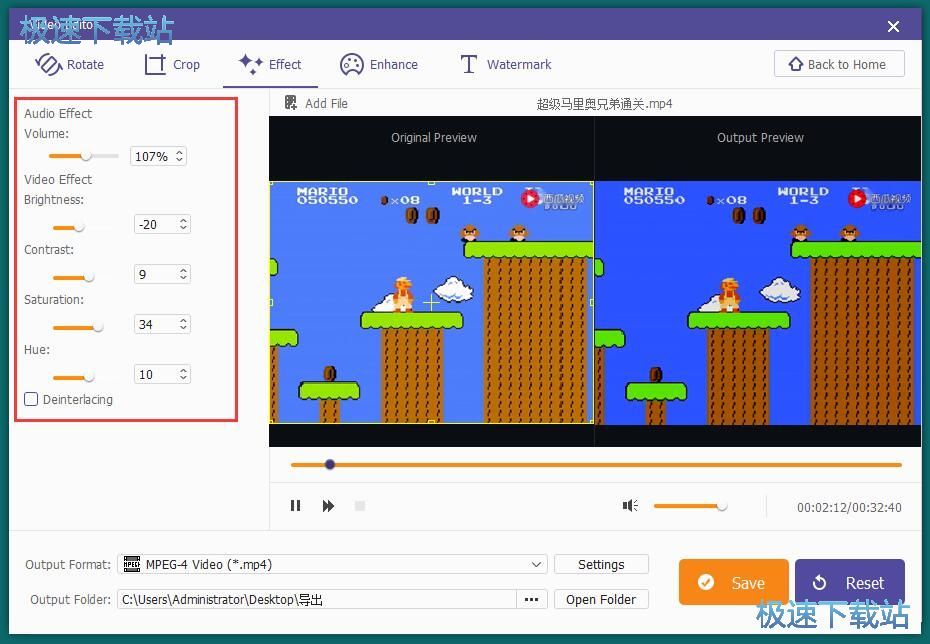The width and height of the screenshot is (930, 644).
Task: Decrease Brightness with the down arrow
Action: [183, 228]
